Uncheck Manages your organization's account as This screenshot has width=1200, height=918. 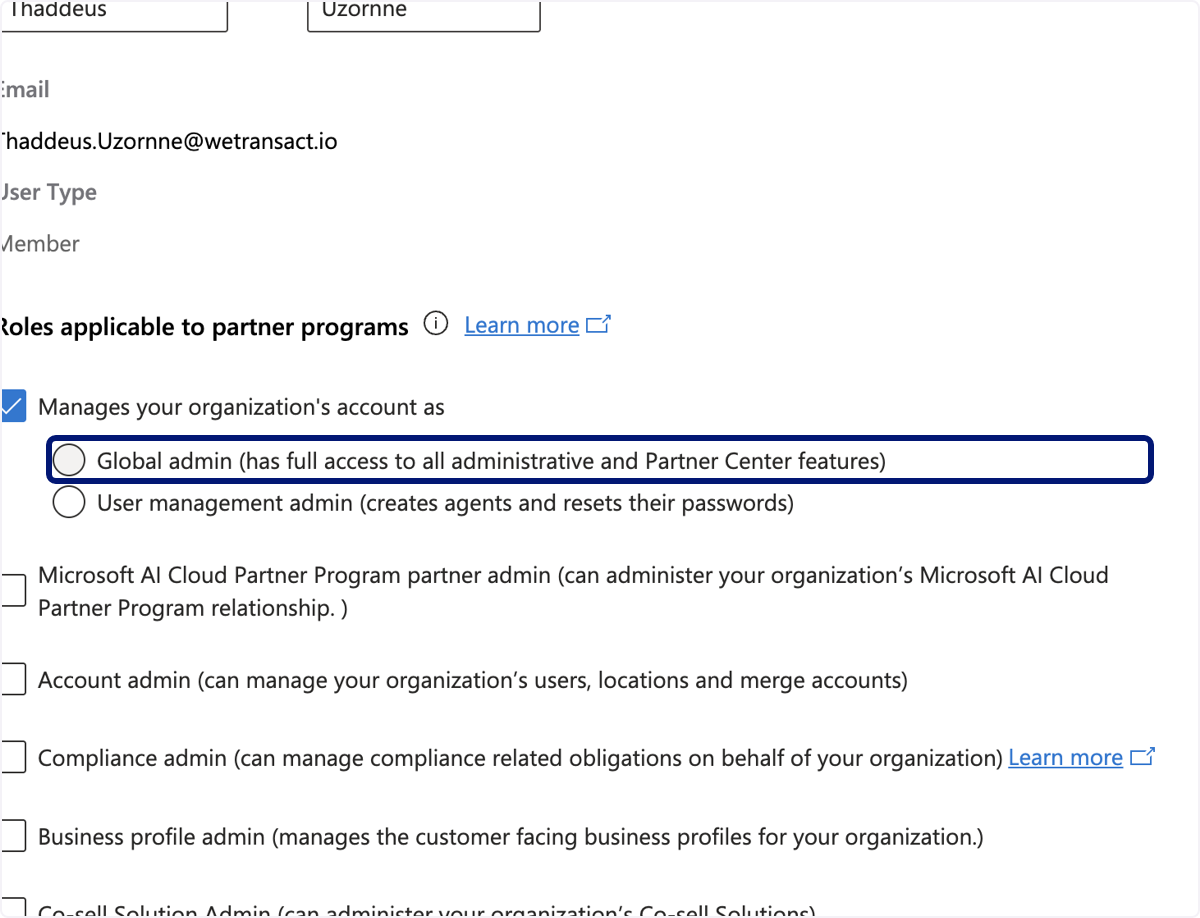[x=12, y=407]
